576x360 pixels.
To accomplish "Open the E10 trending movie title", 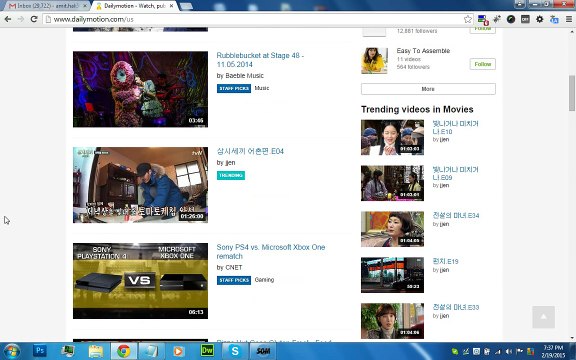I will tap(455, 127).
